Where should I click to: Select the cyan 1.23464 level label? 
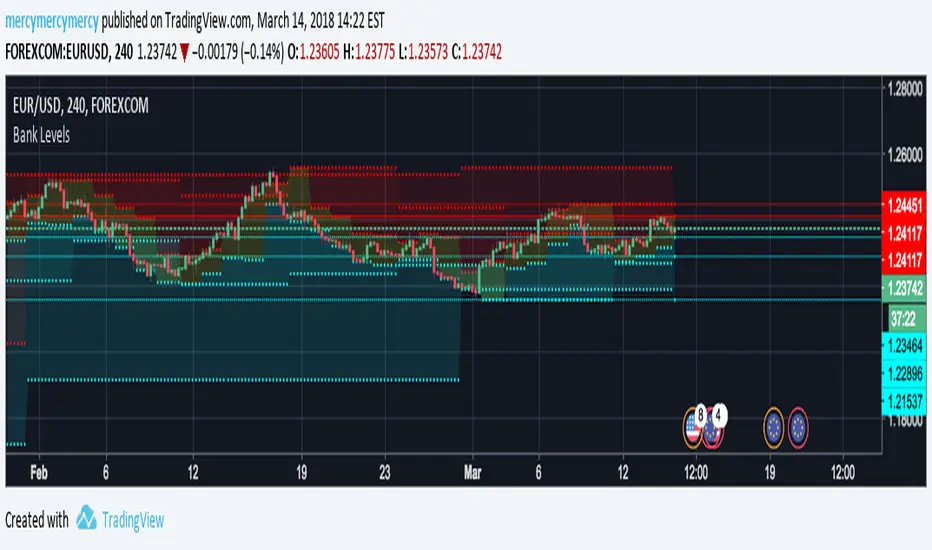[x=904, y=345]
